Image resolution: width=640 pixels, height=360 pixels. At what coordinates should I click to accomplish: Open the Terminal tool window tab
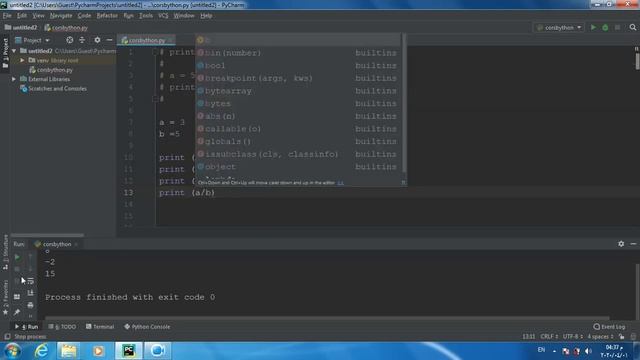pos(100,327)
